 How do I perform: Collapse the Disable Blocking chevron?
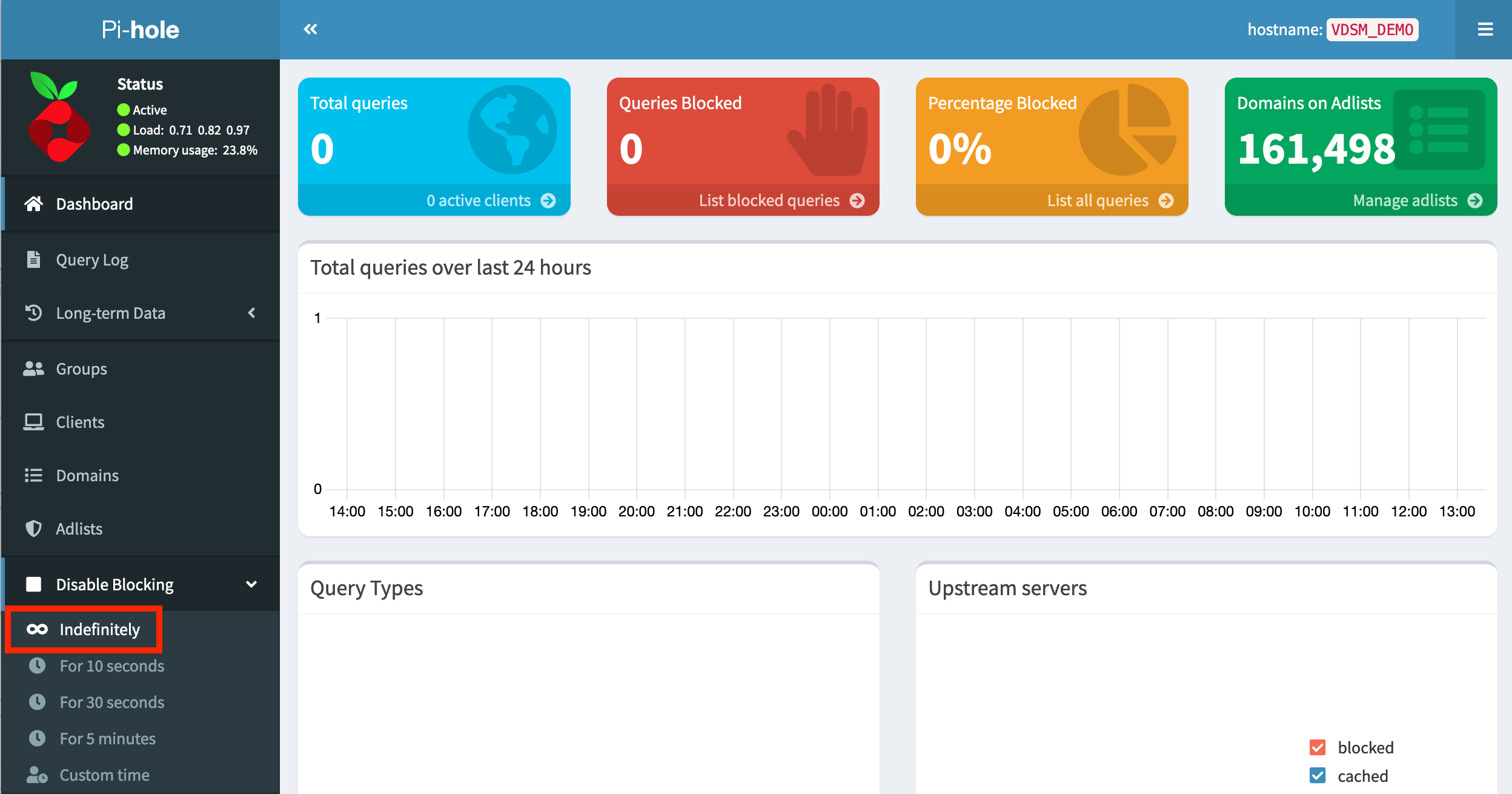(251, 584)
